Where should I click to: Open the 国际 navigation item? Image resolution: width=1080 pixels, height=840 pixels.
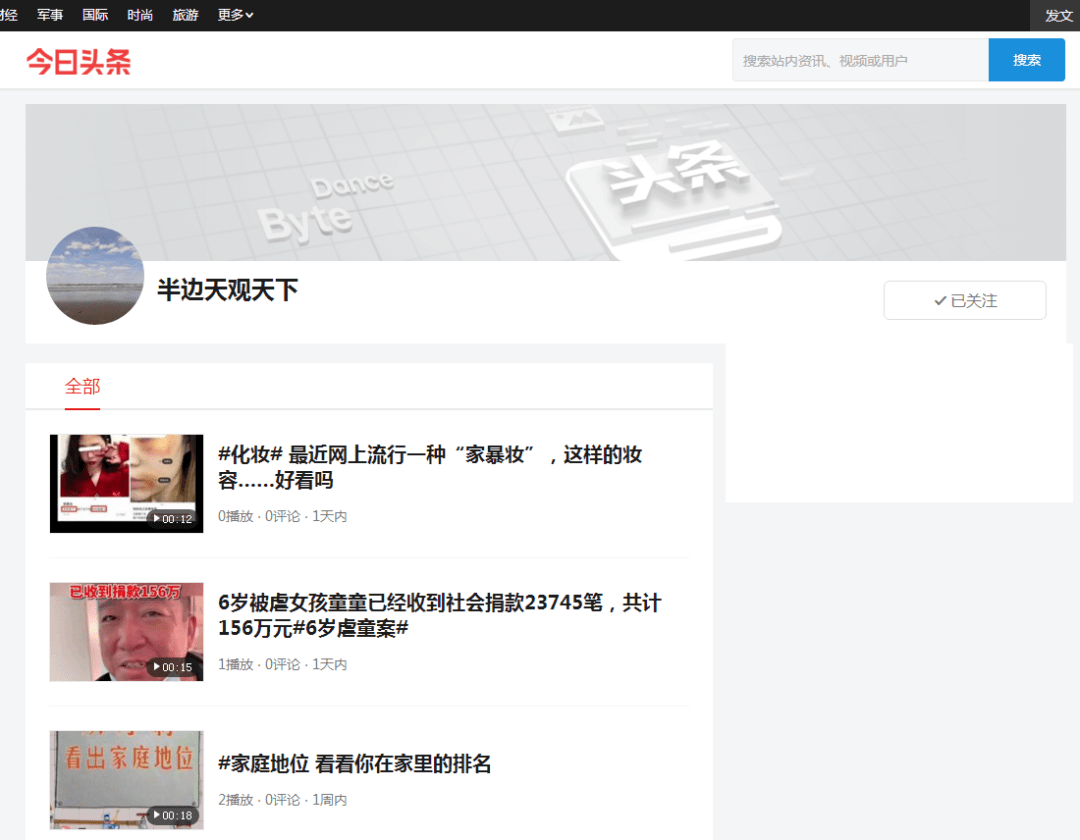pyautogui.click(x=95, y=15)
